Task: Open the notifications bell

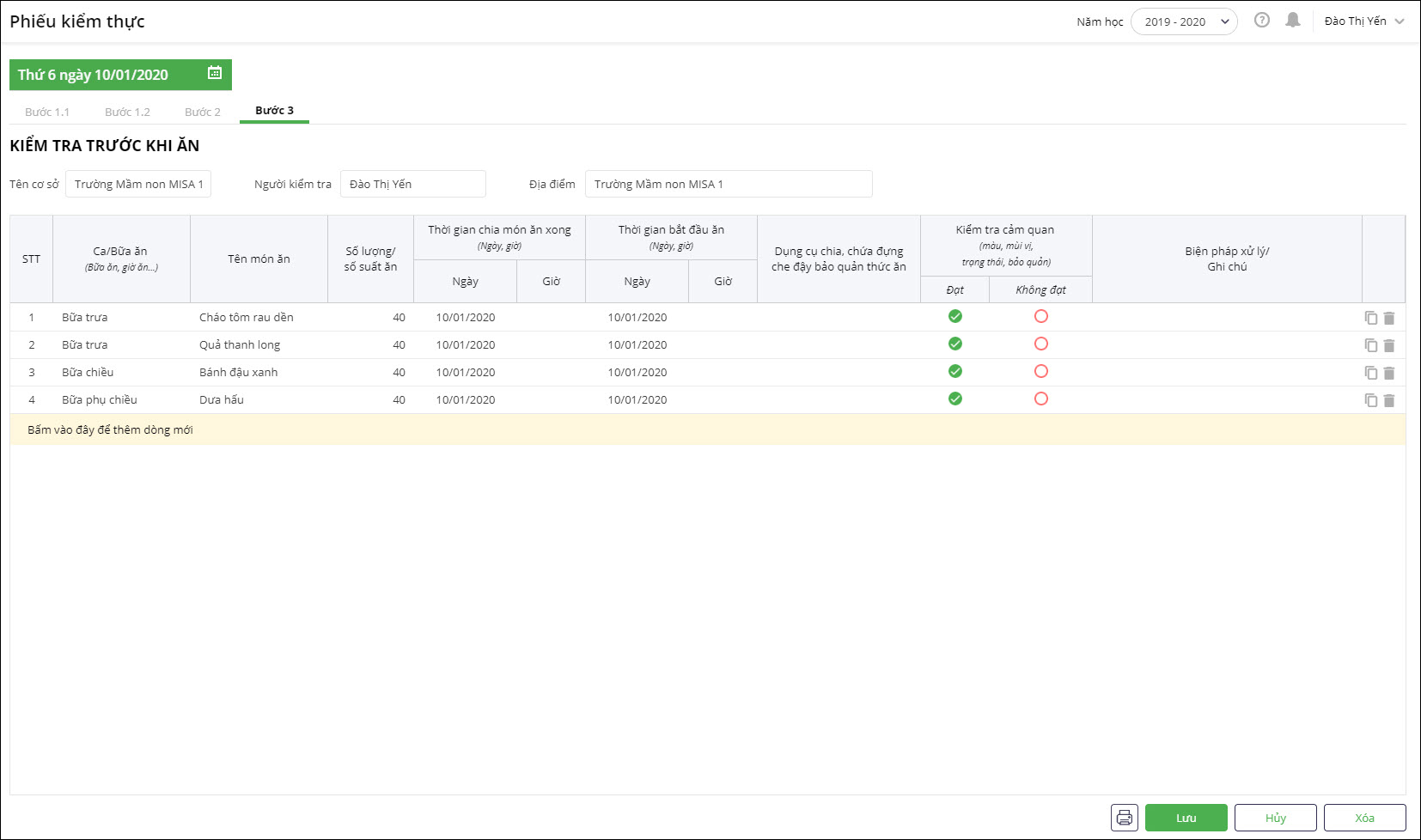Action: [x=1292, y=21]
